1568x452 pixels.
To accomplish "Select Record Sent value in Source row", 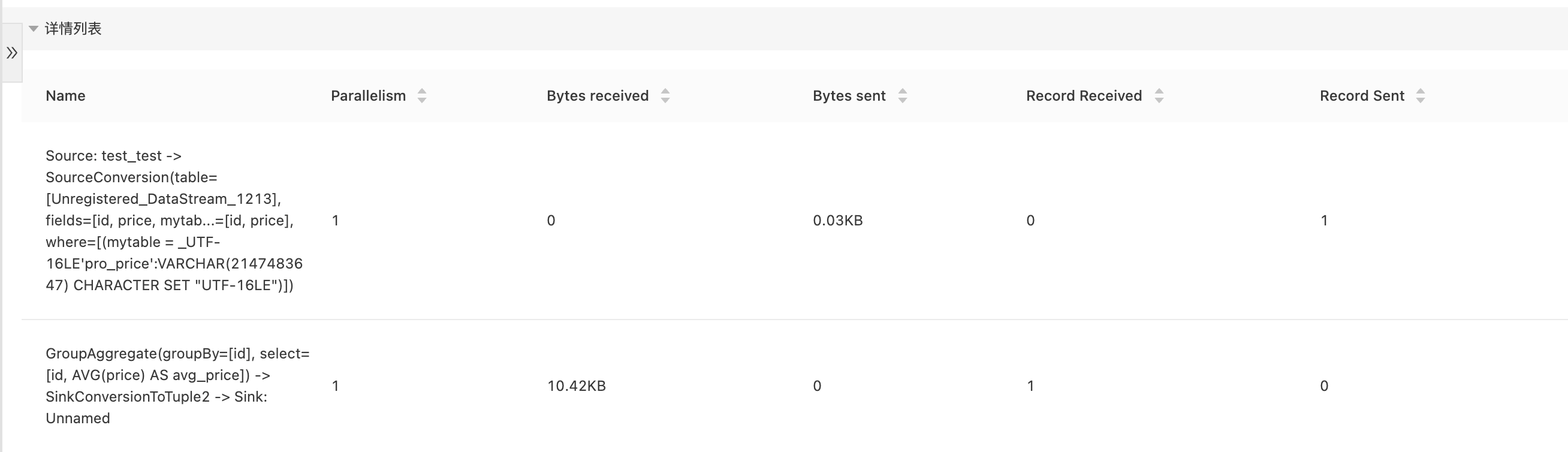I will (x=1324, y=221).
